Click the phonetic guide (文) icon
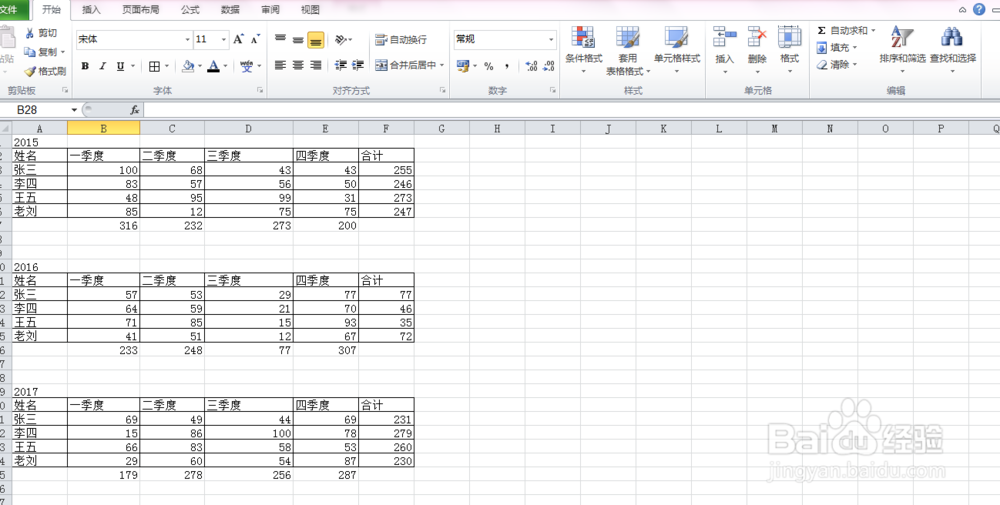The image size is (1000, 505). coord(247,66)
